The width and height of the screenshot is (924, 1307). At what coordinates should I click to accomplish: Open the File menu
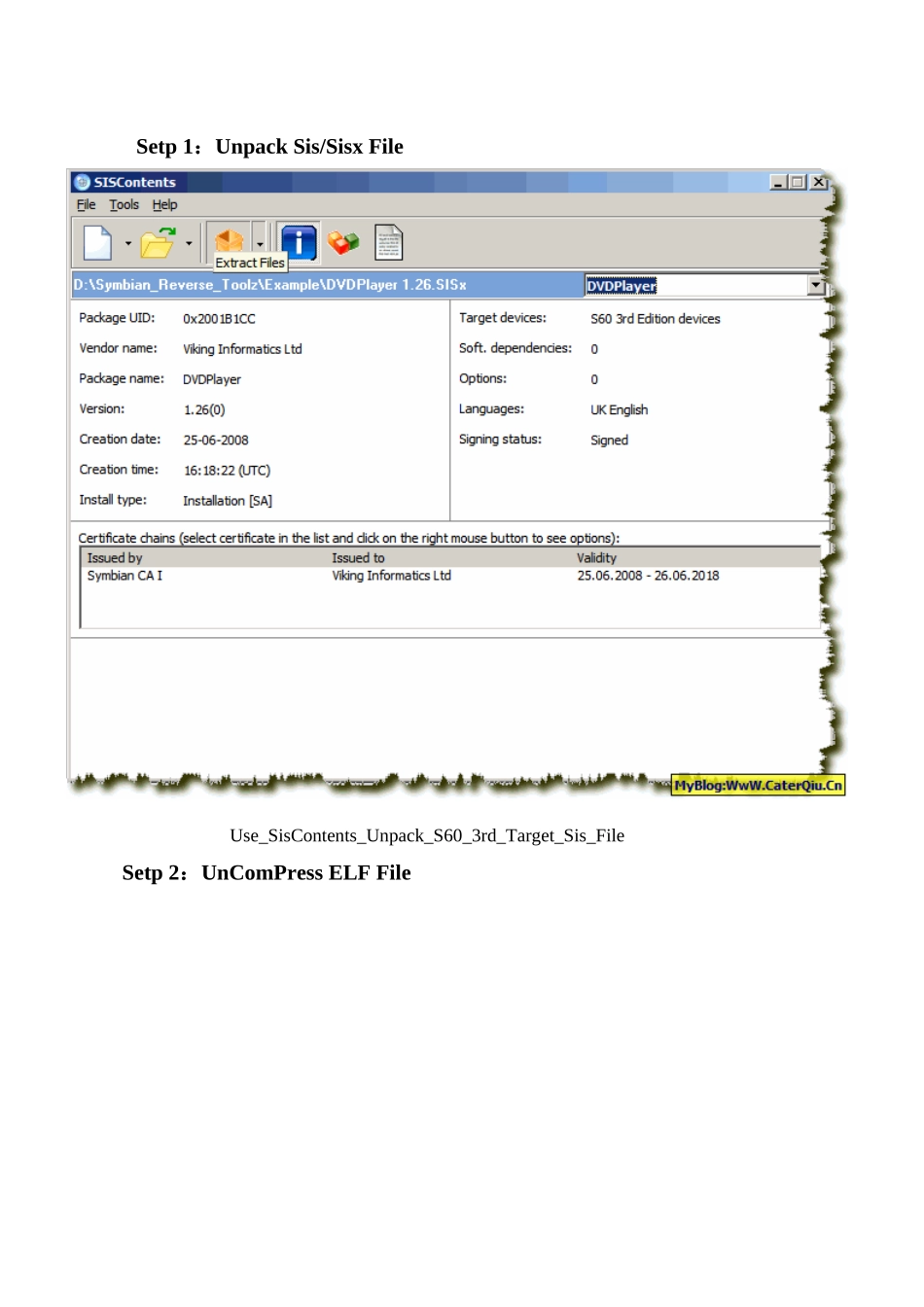[87, 204]
